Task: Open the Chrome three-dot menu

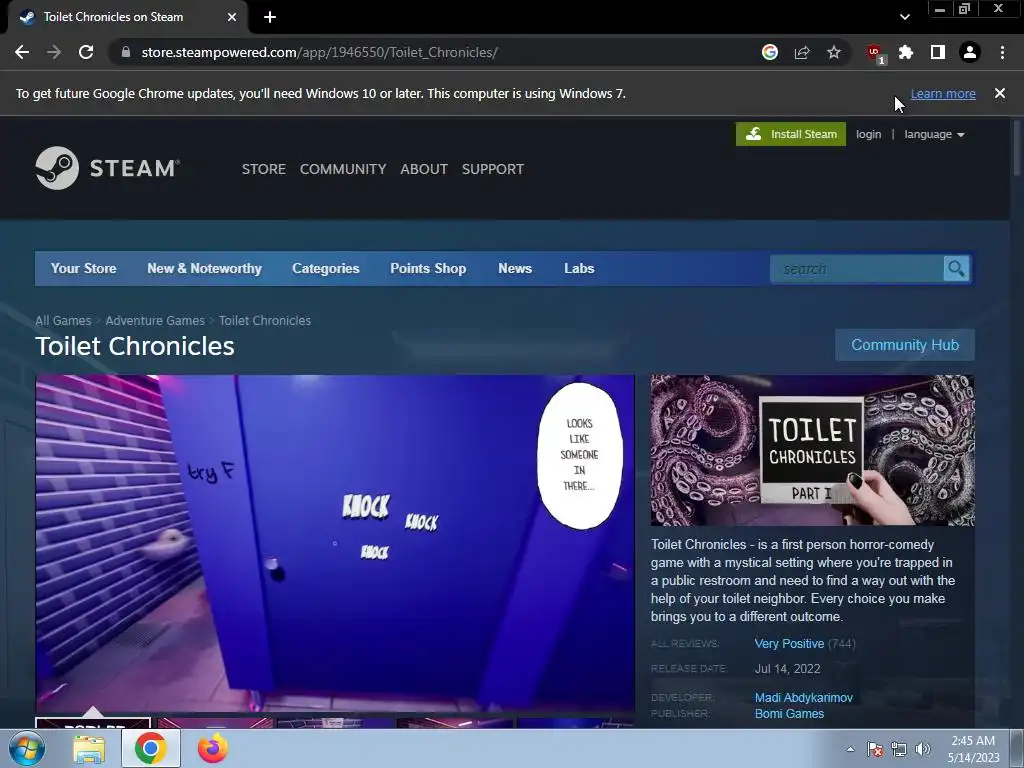Action: point(1002,52)
